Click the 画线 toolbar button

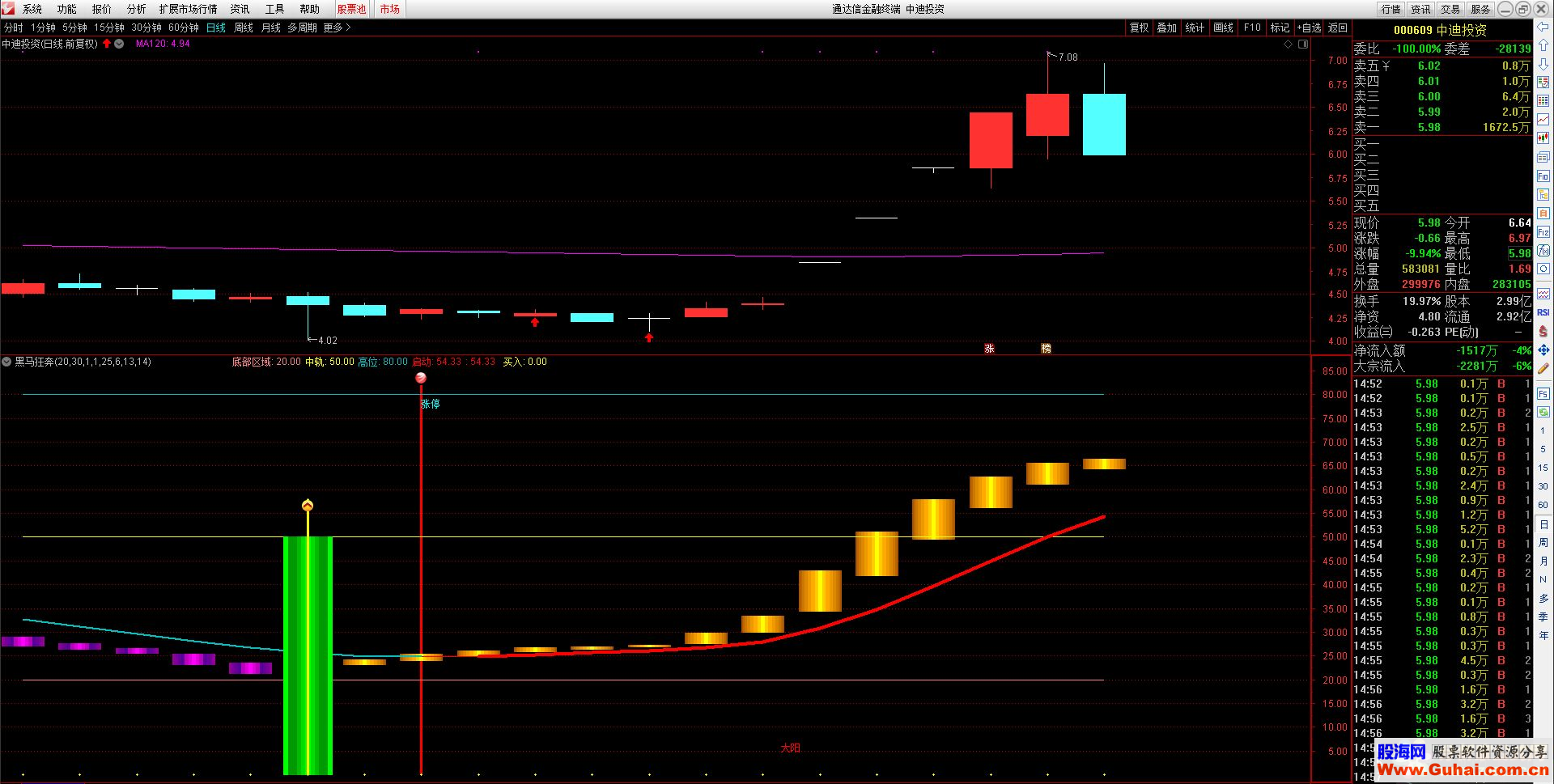pyautogui.click(x=1224, y=28)
